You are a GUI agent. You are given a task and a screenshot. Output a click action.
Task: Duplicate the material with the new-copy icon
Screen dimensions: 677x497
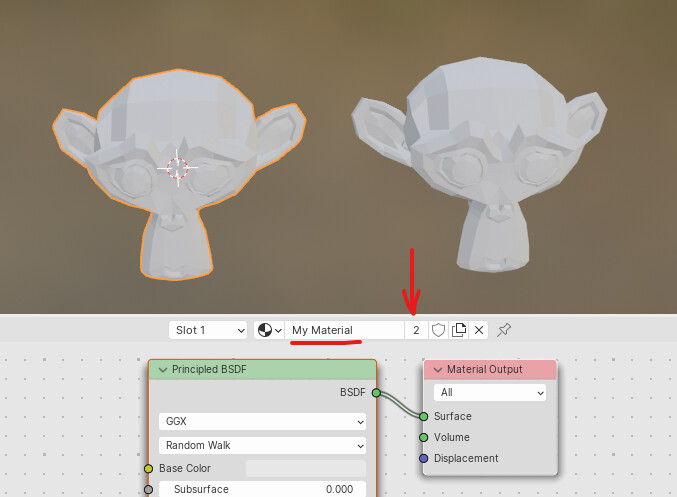(x=459, y=330)
